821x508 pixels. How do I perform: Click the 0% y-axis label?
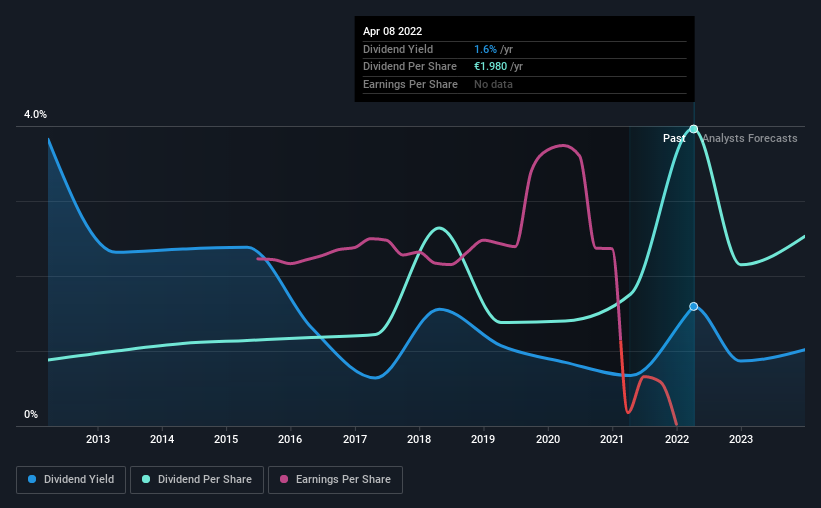31,414
